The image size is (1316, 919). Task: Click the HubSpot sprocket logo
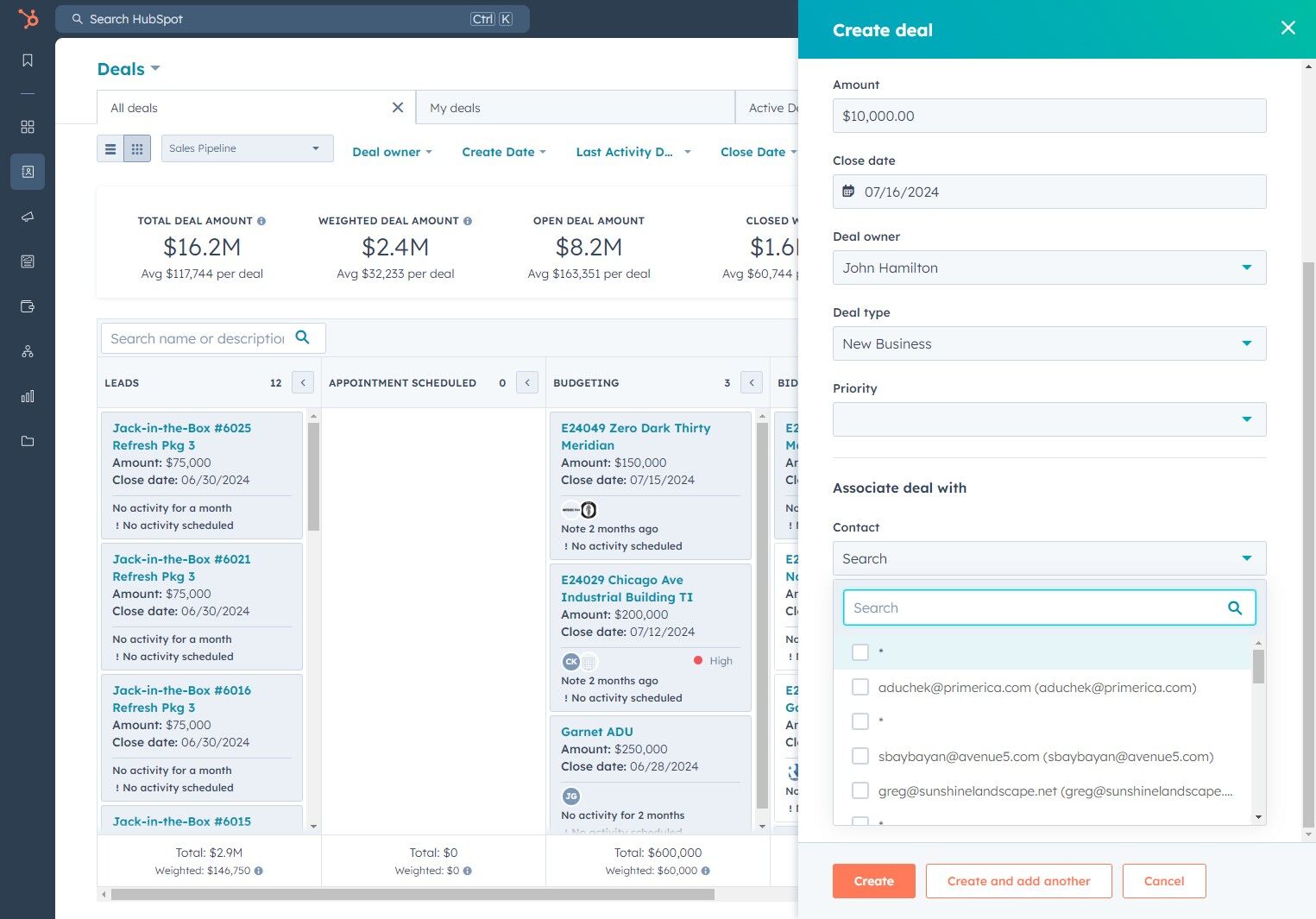[28, 18]
